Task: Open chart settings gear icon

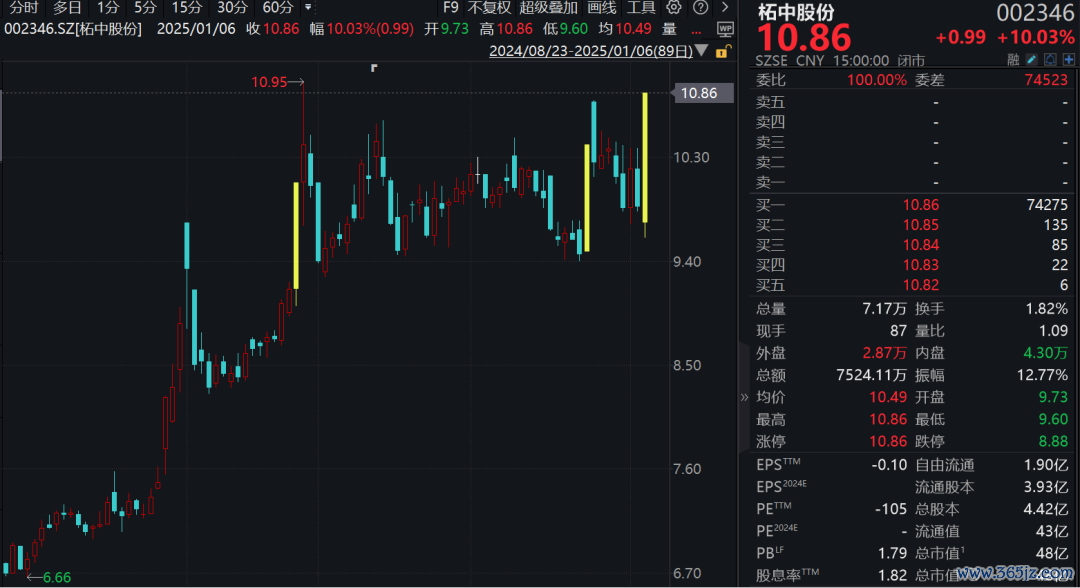Action: coord(674,8)
